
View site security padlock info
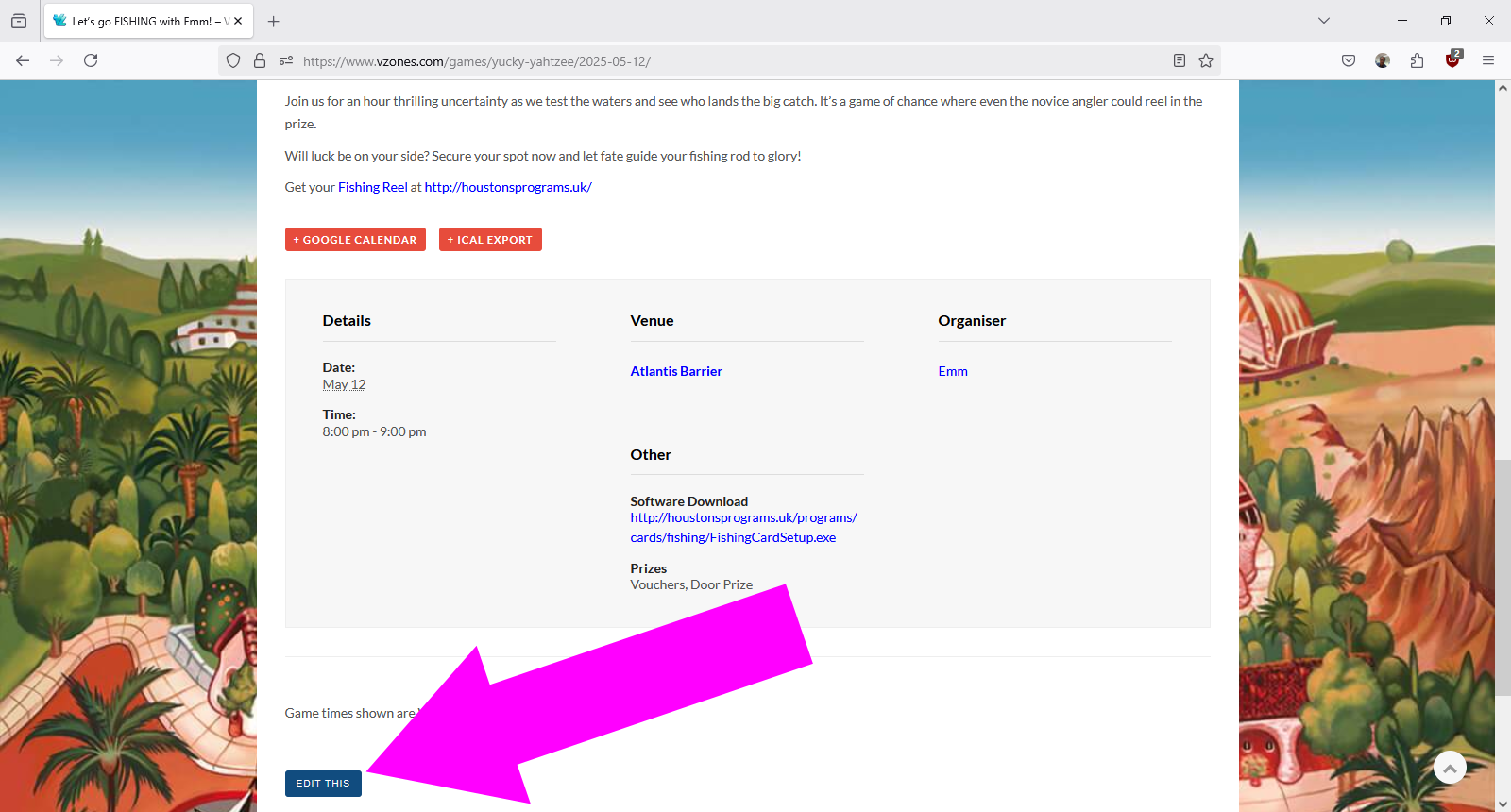tap(260, 60)
